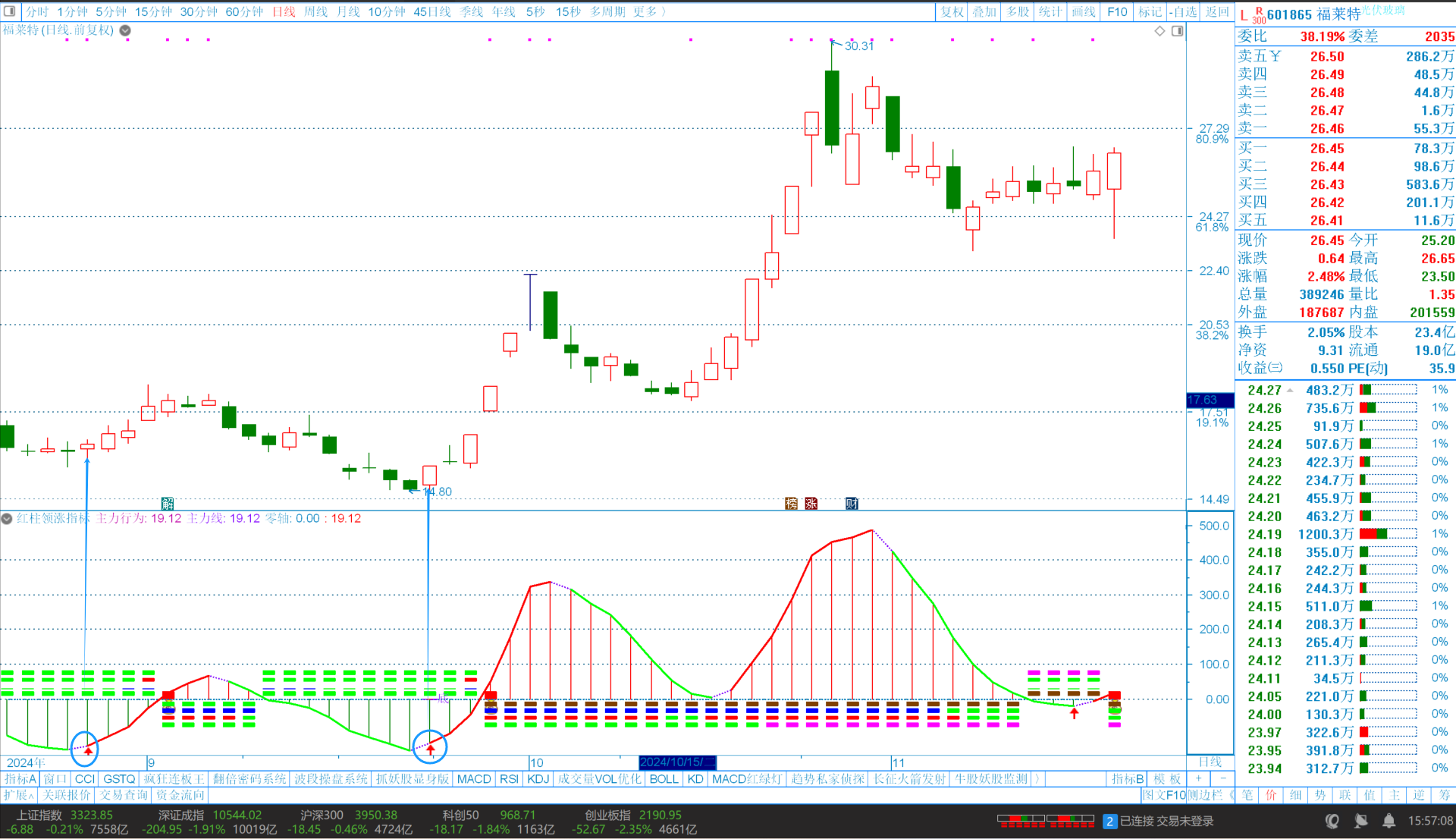Click the notification bell in status bar
This screenshot has width=1456, height=839.
pos(1389,821)
